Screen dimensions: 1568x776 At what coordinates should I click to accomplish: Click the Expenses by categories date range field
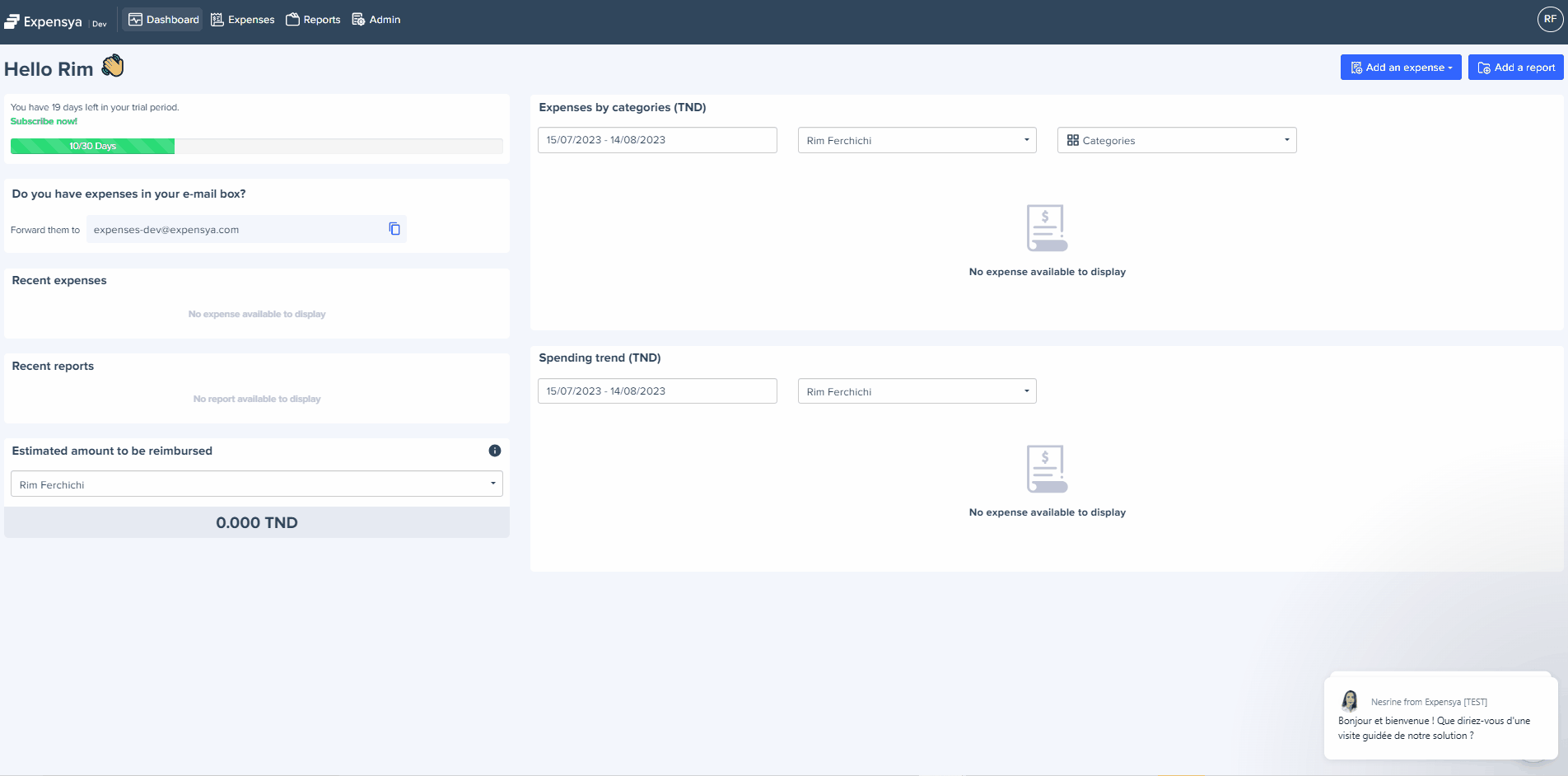pyautogui.click(x=656, y=140)
